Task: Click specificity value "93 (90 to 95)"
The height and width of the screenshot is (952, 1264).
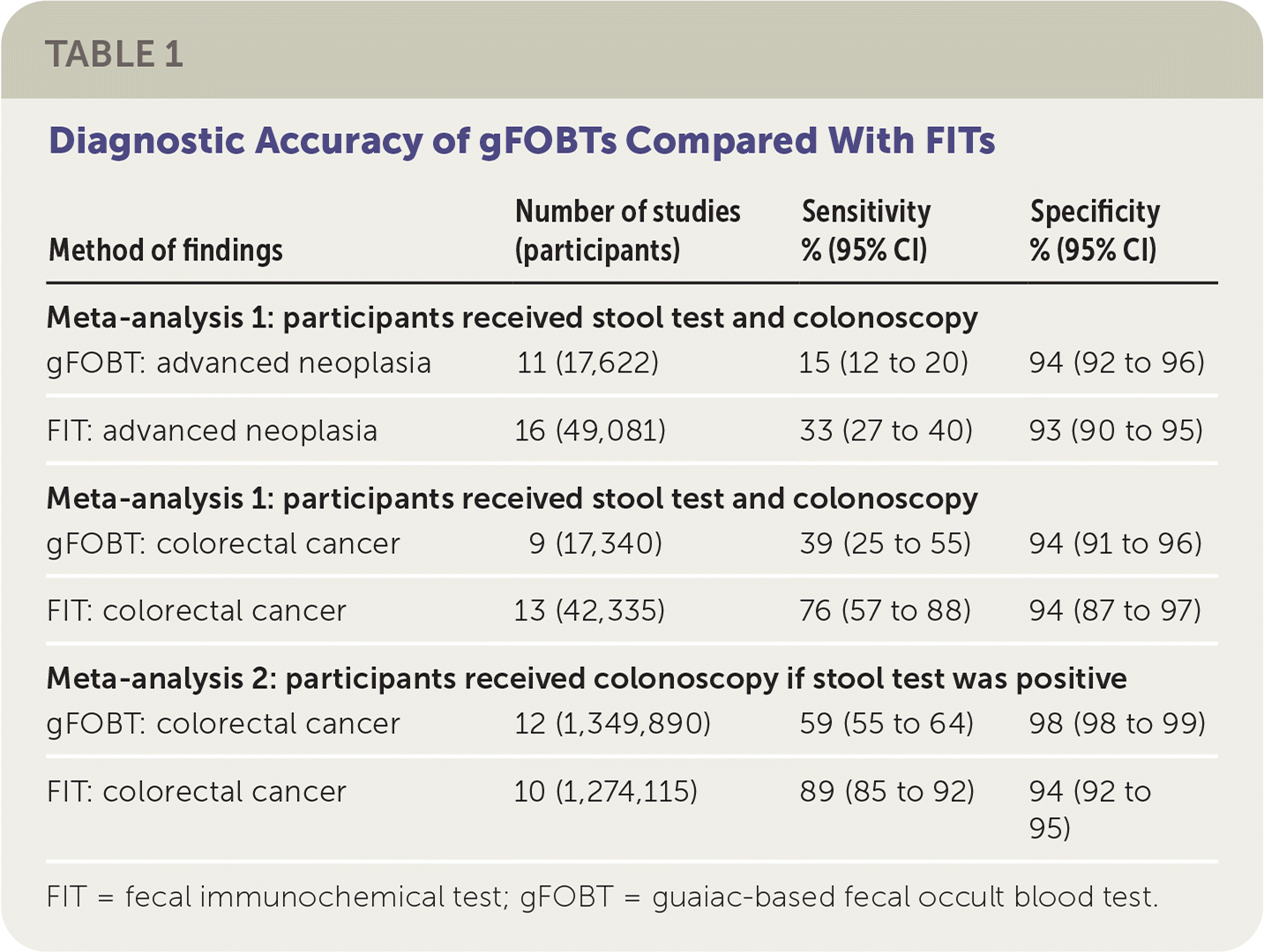Action: click(x=1116, y=431)
